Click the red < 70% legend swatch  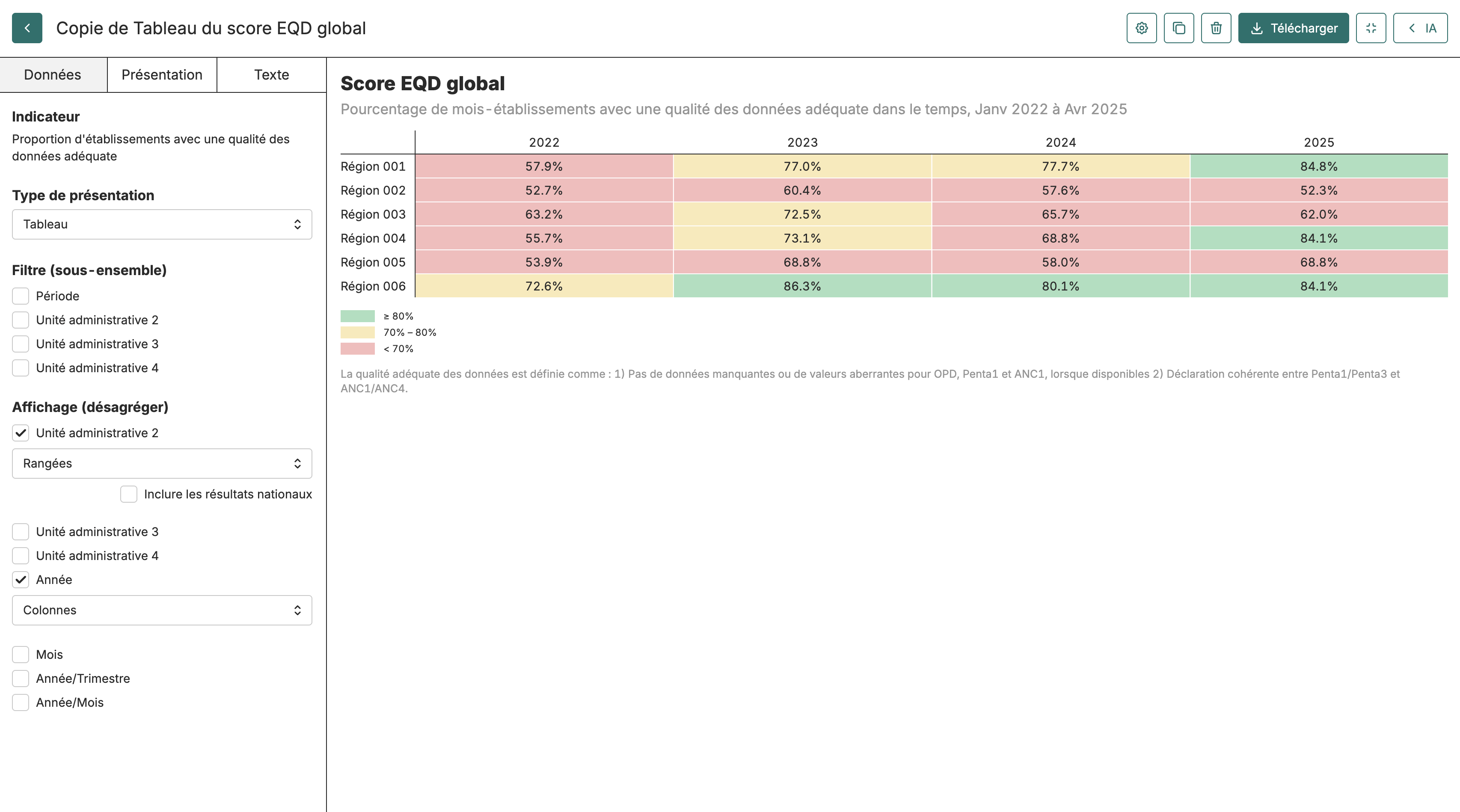coord(358,349)
